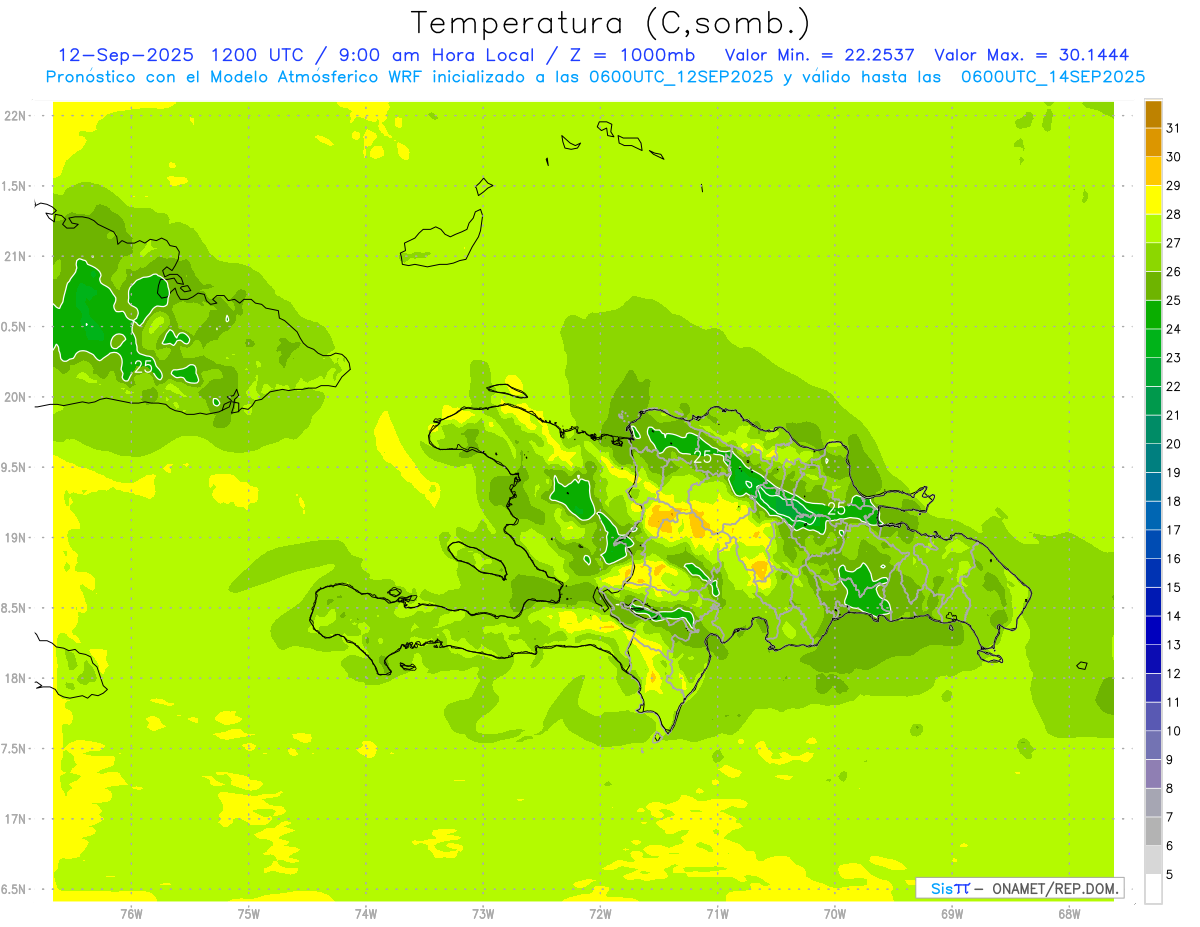Select the blue legend swatch between 13 and 14
Viewport: 1200px width, 927px height.
(x=1153, y=630)
